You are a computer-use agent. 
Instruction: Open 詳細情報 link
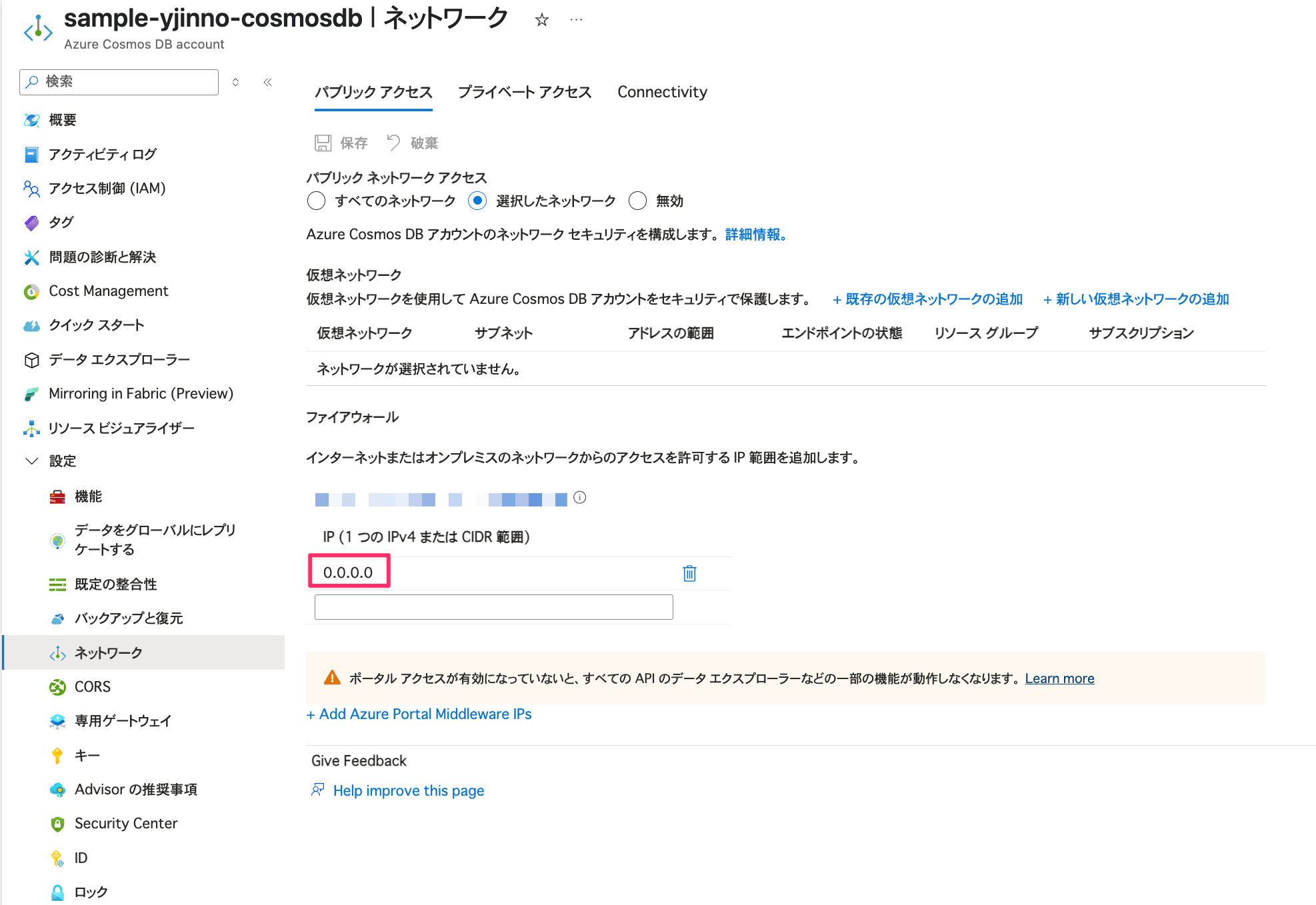coord(756,235)
